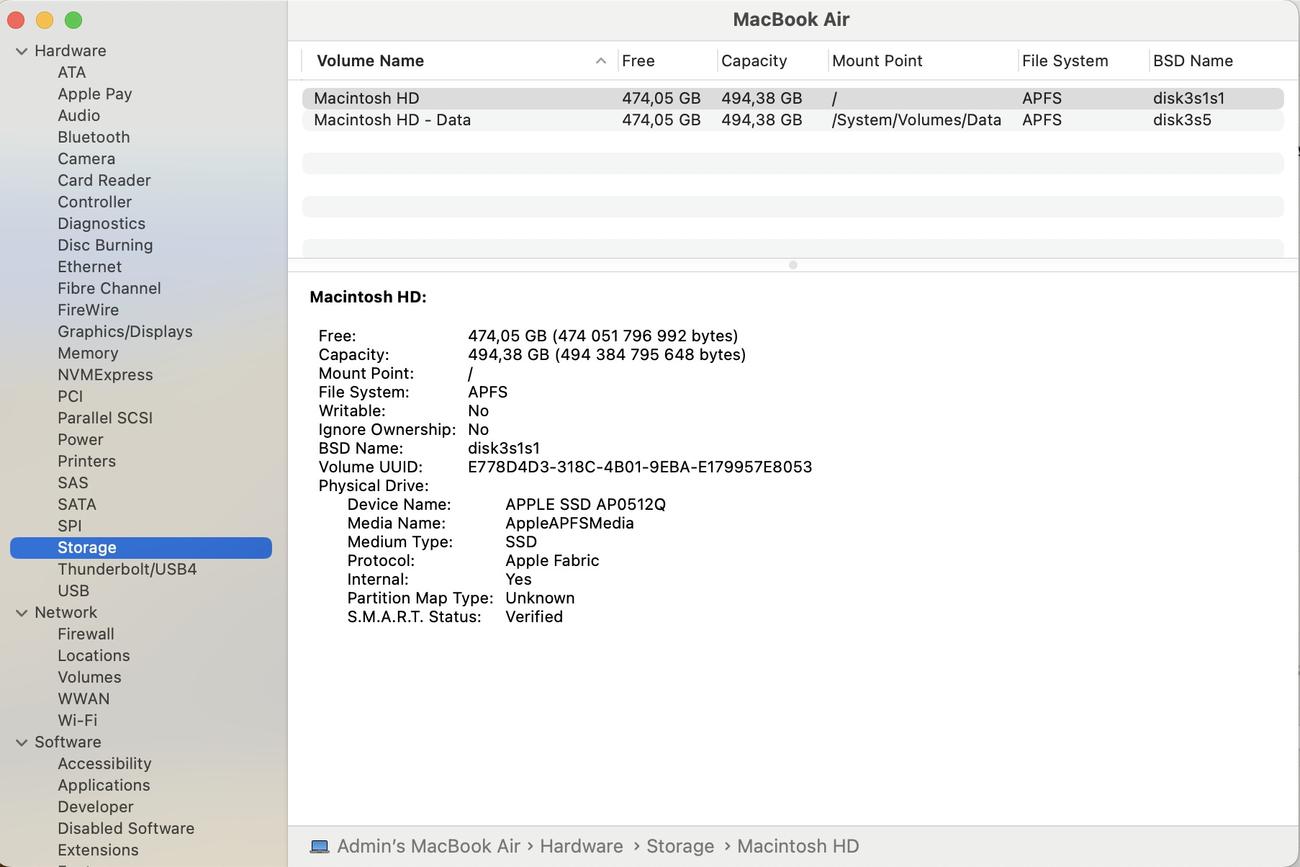1300x867 pixels.
Task: Click Admin's MacBook Air in path bar
Action: click(x=428, y=847)
